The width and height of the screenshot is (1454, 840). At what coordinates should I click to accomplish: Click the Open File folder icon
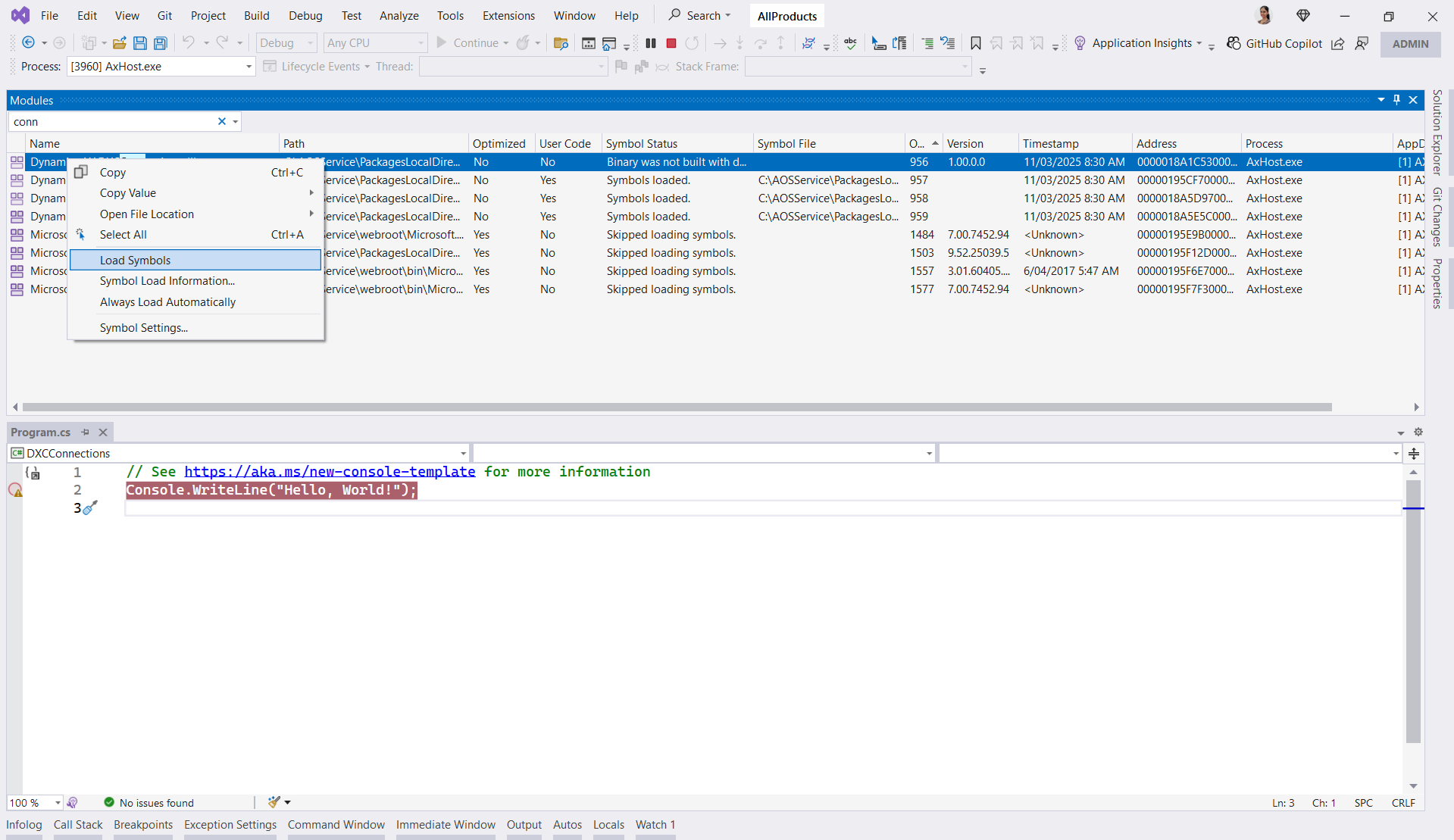[x=120, y=43]
